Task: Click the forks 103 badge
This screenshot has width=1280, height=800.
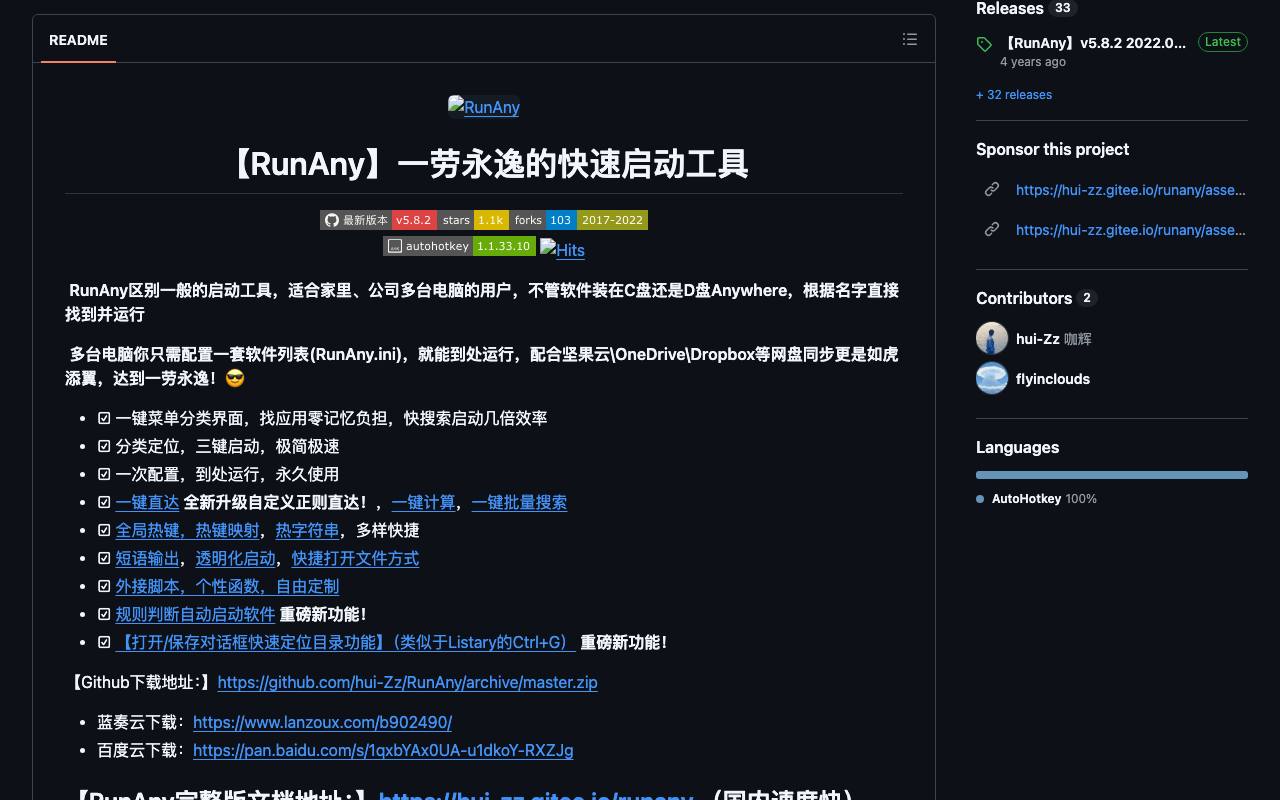Action: (x=543, y=220)
